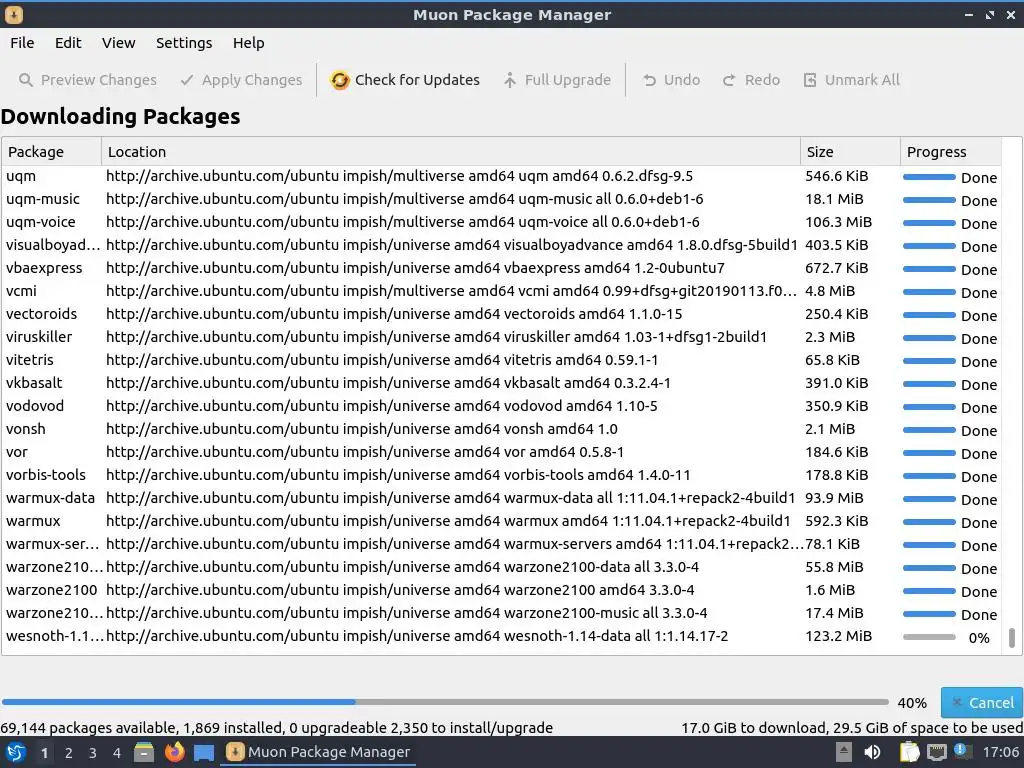
Task: Switch to virtual desktop 4
Action: click(117, 753)
